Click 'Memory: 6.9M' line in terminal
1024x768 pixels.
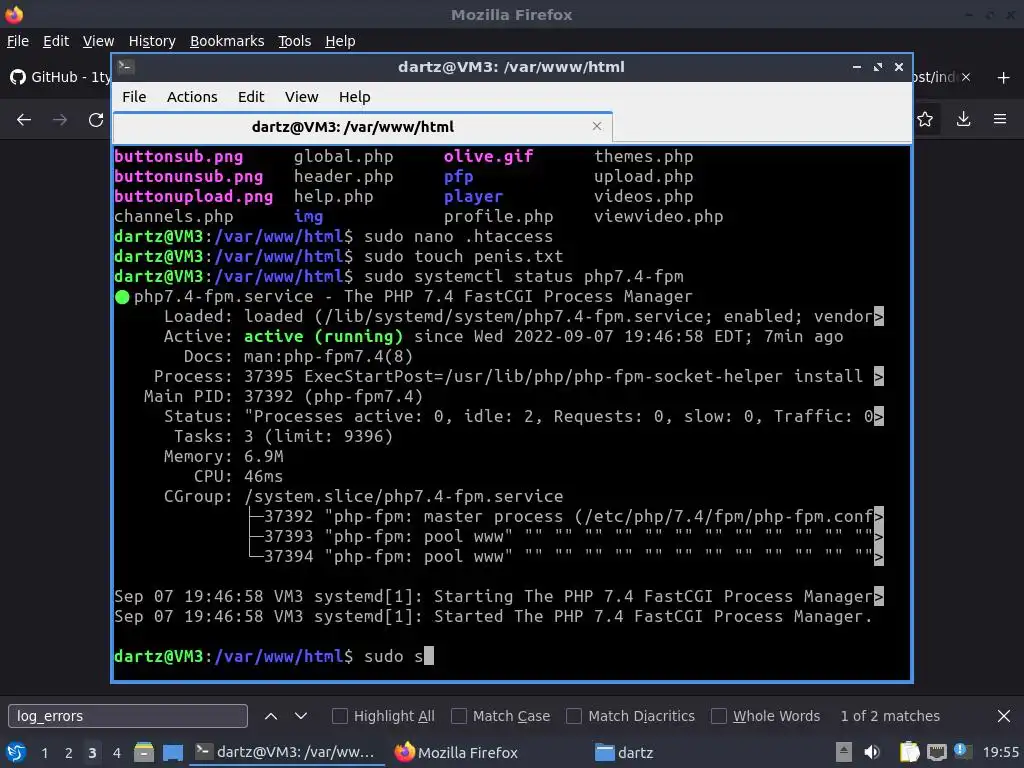click(223, 456)
